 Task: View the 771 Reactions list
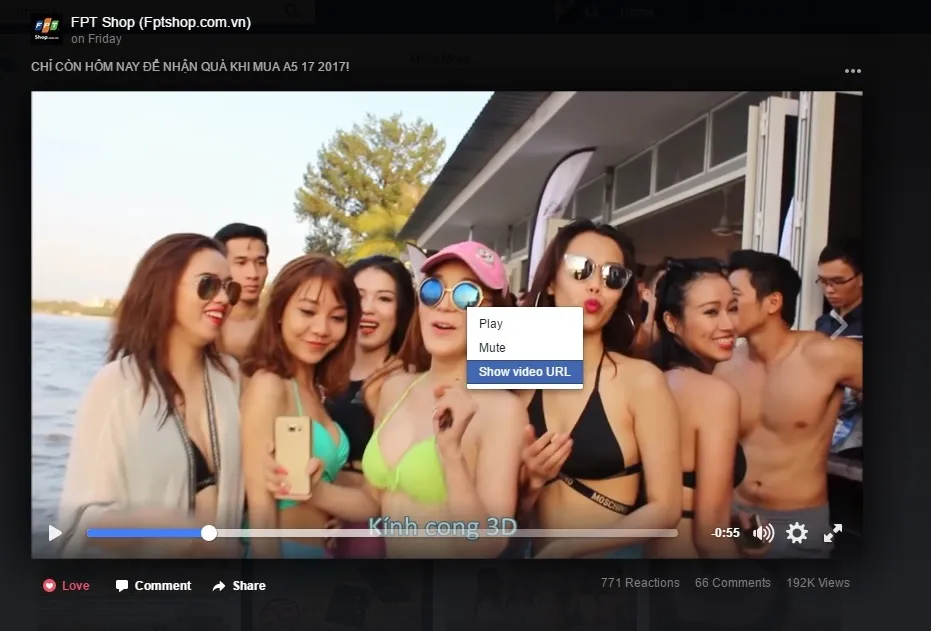pos(639,582)
